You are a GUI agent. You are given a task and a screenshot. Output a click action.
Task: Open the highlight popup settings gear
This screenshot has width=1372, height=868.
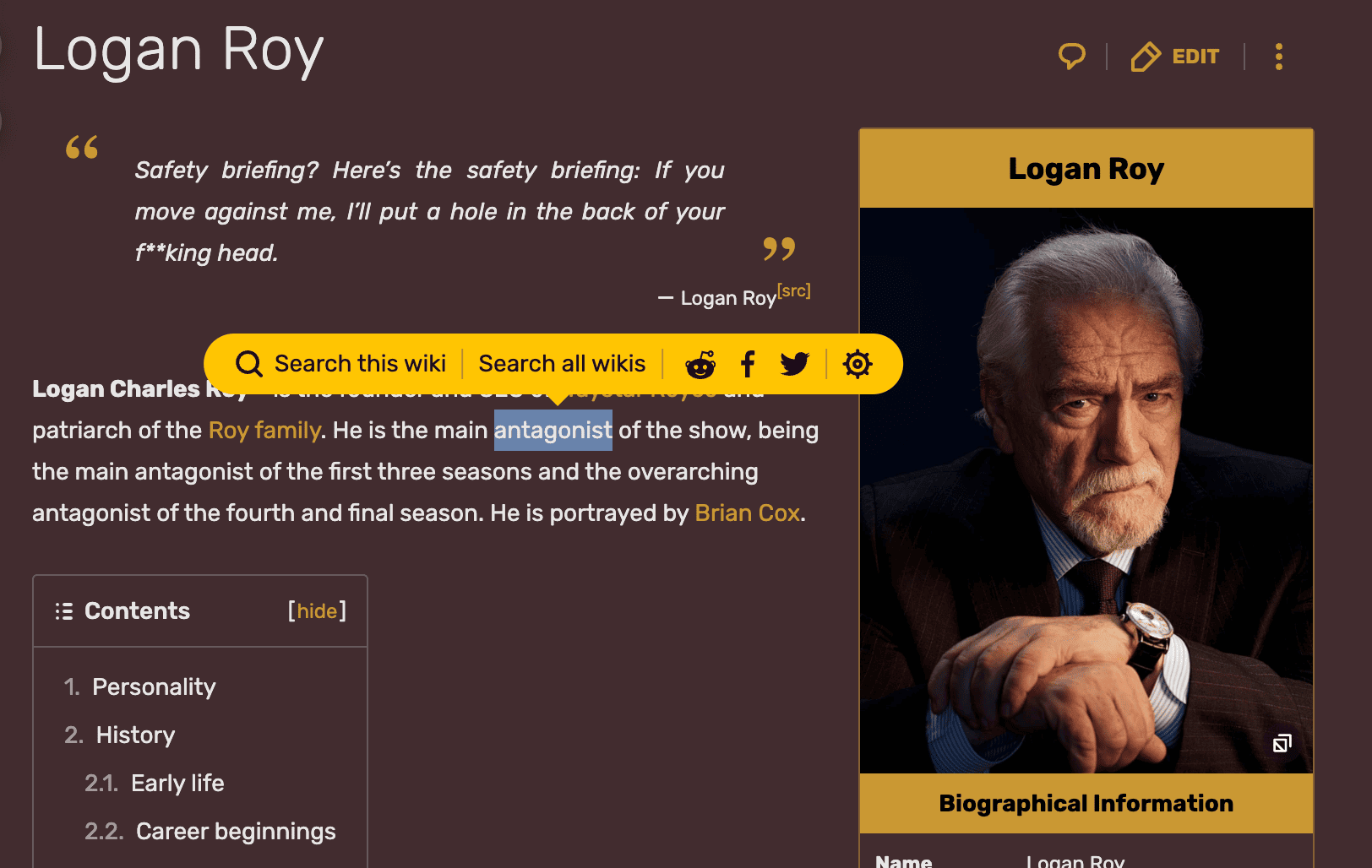click(857, 364)
